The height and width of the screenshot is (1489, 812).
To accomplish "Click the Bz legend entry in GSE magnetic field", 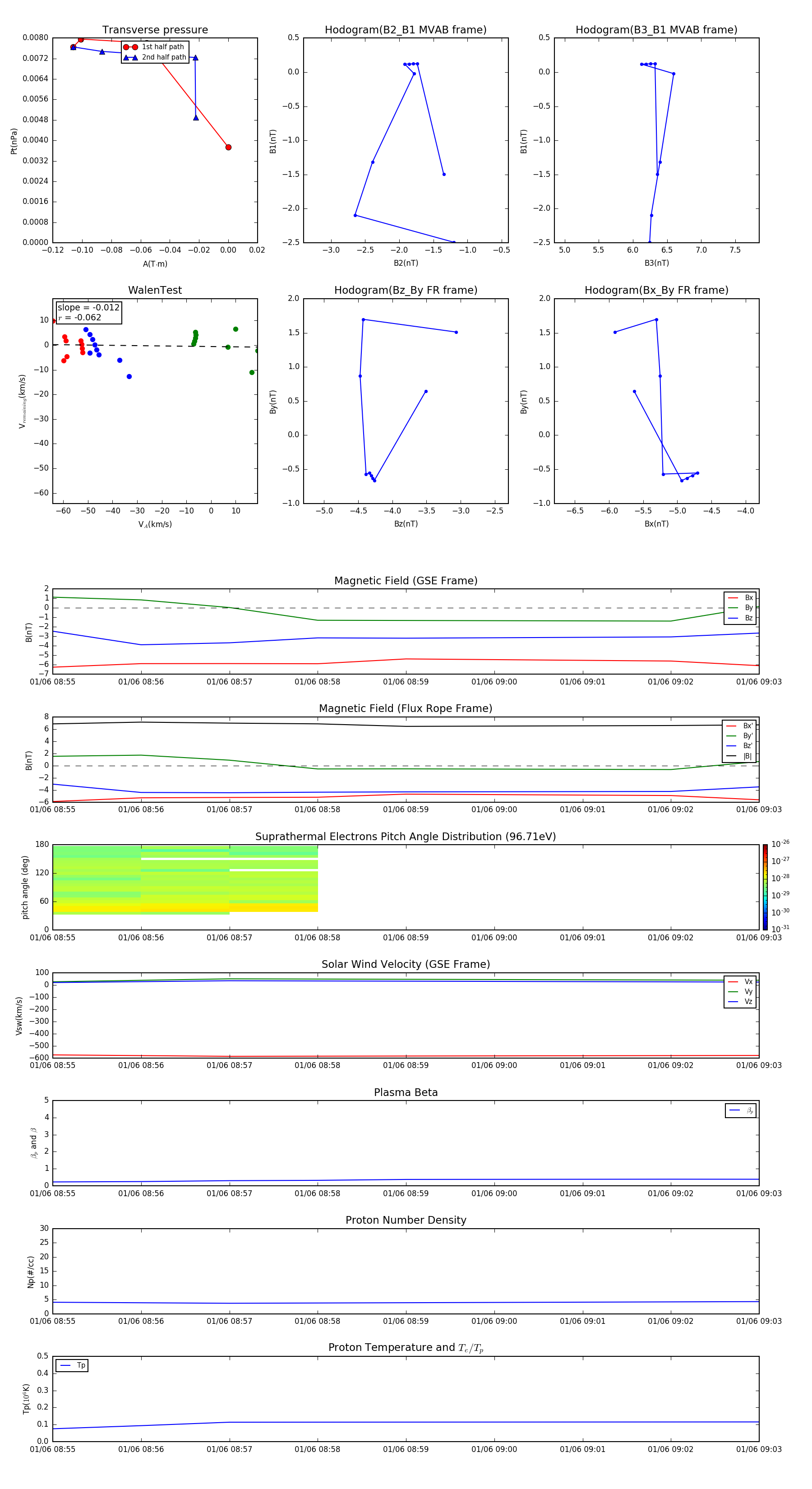I will (x=740, y=618).
